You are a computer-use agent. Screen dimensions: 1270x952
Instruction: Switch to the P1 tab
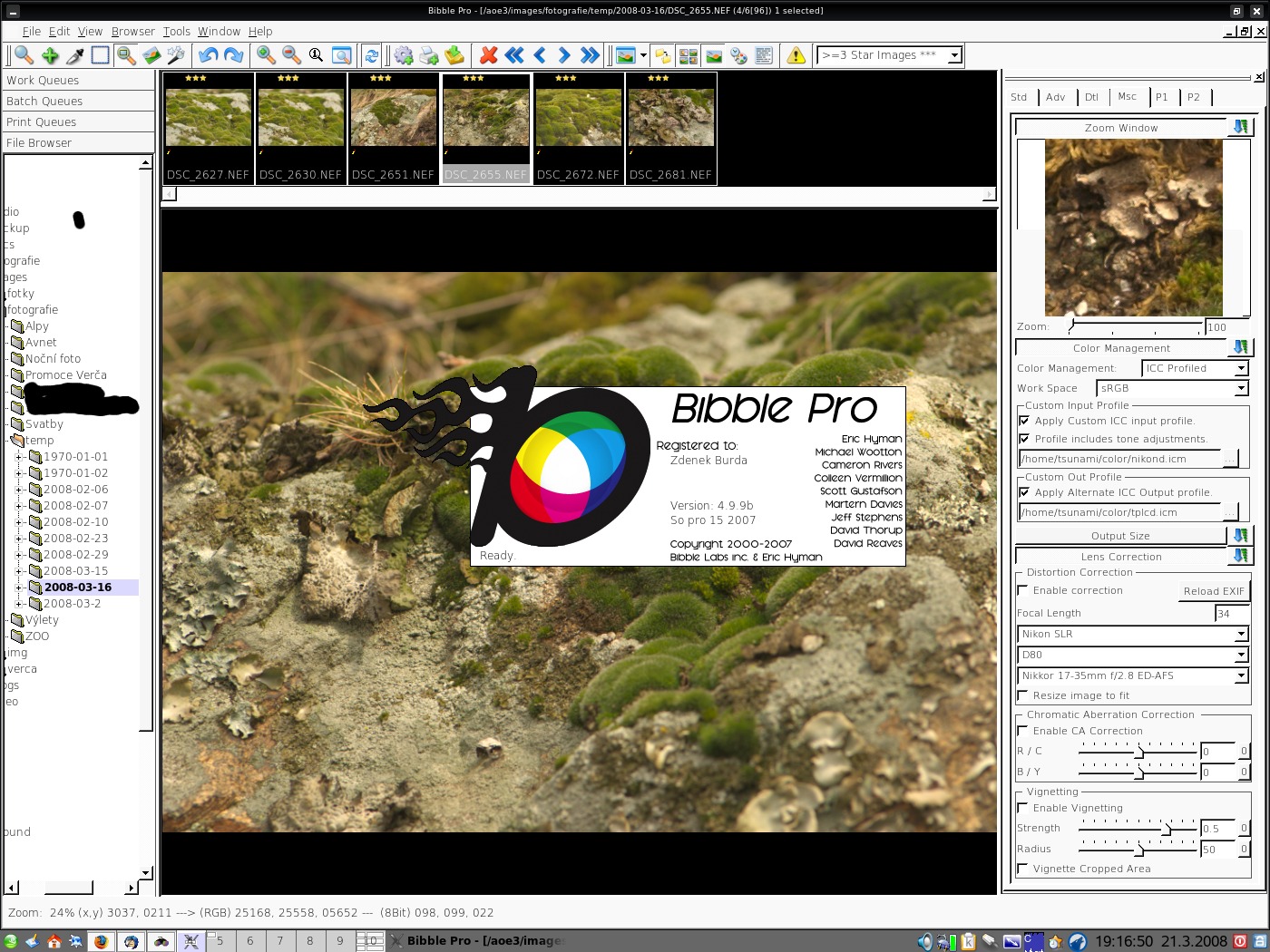click(x=1161, y=97)
